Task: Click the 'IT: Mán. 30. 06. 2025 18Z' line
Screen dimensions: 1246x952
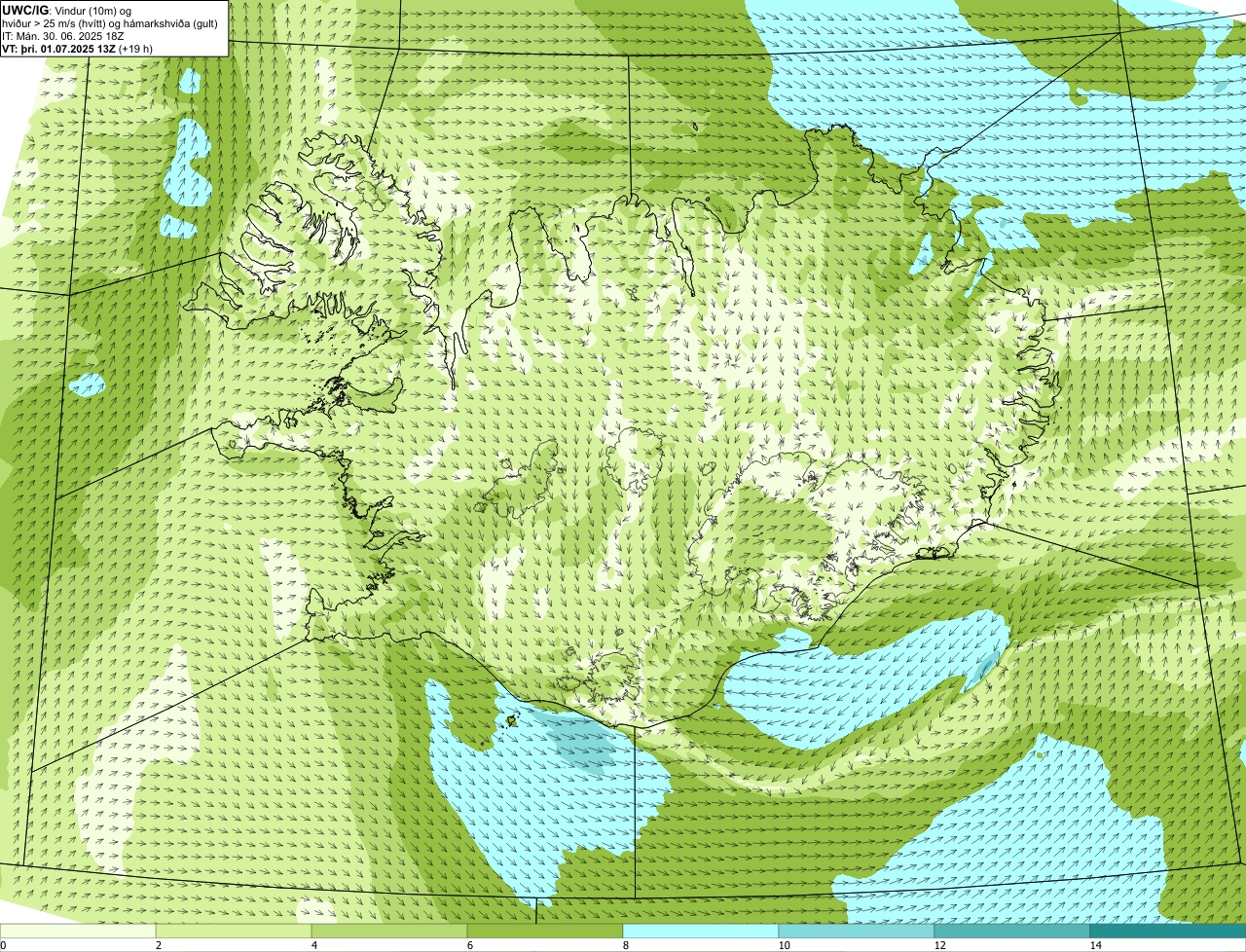Action: (x=63, y=36)
